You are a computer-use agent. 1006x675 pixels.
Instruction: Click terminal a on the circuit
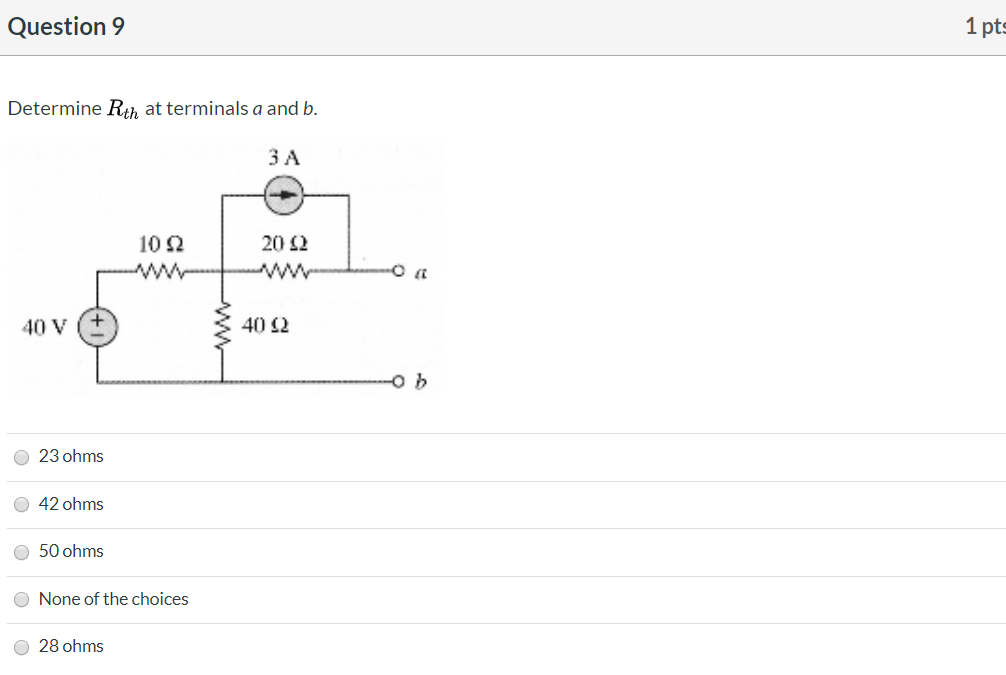[x=399, y=270]
